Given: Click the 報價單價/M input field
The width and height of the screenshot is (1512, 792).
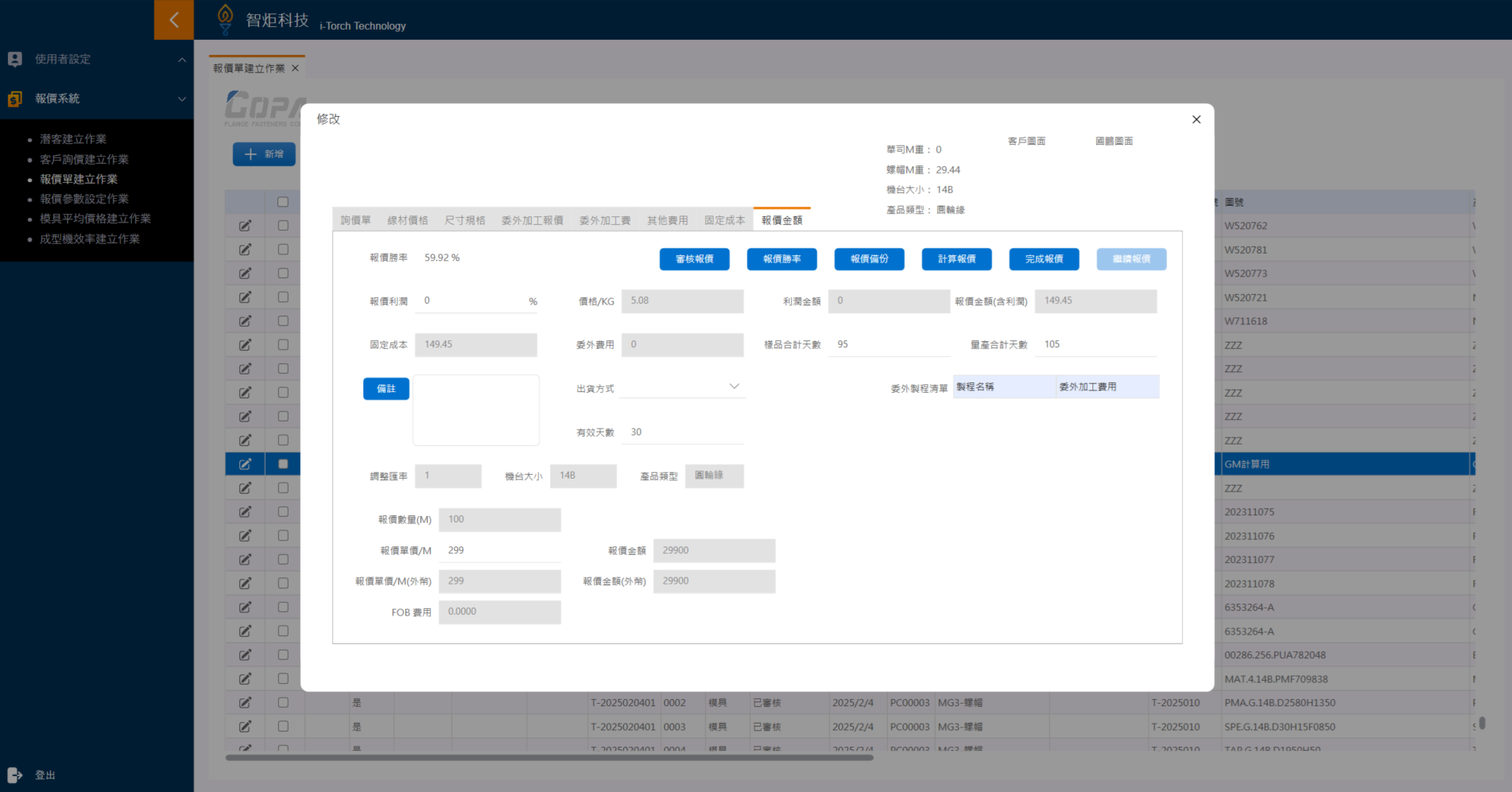Looking at the screenshot, I should point(499,550).
